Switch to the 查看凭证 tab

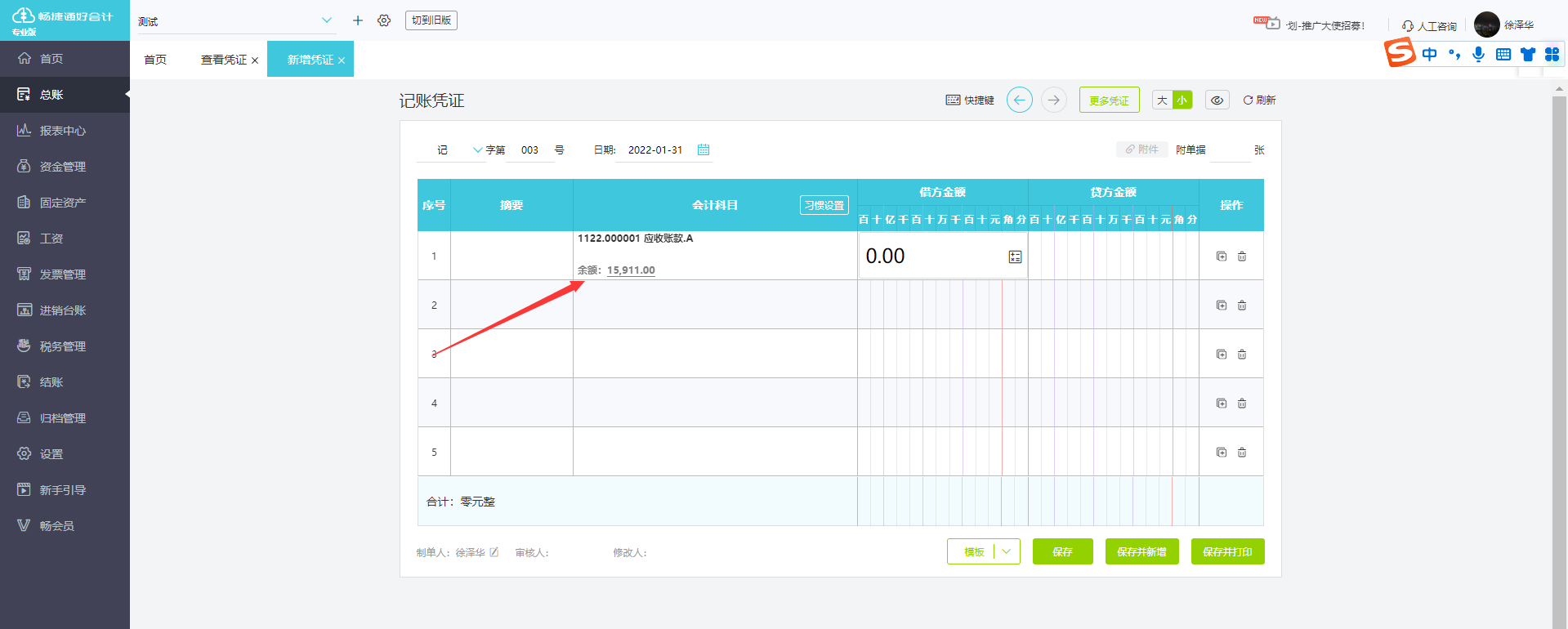click(223, 60)
